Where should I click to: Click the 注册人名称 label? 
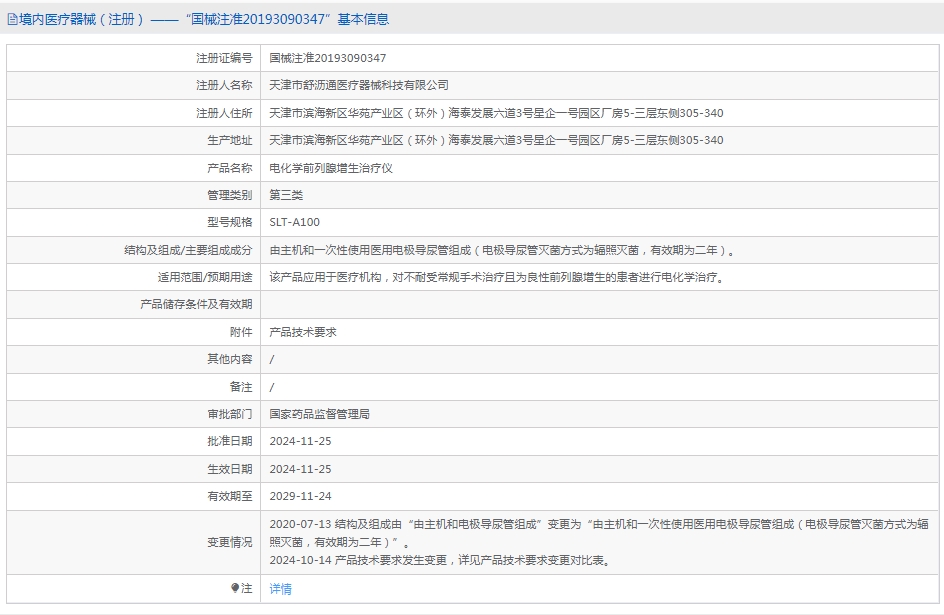224,85
